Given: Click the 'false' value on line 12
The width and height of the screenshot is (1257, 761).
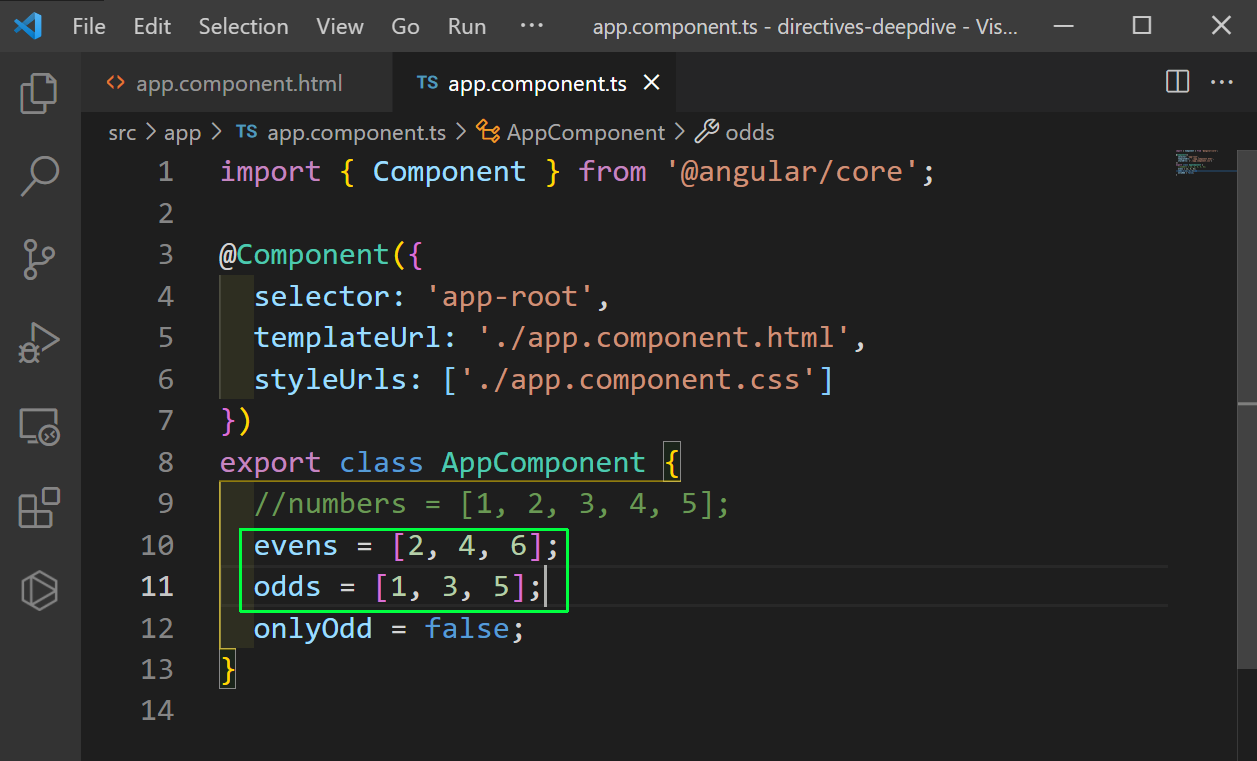Looking at the screenshot, I should pyautogui.click(x=466, y=628).
